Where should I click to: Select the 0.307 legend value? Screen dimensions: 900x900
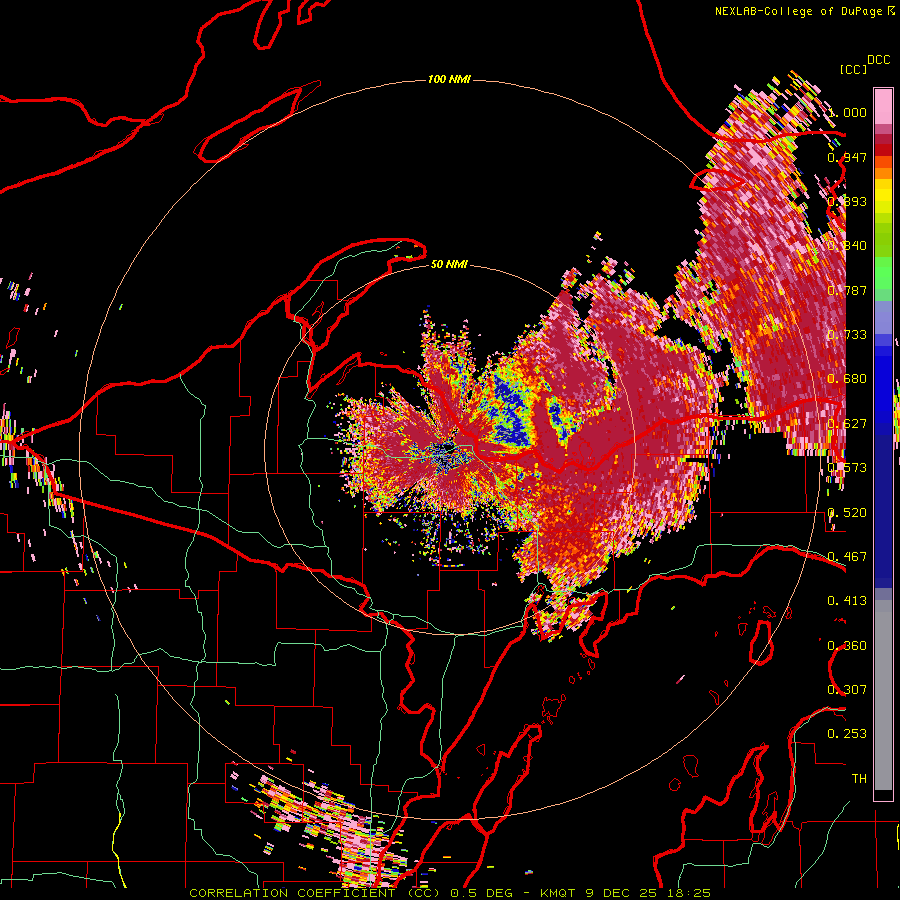click(847, 690)
